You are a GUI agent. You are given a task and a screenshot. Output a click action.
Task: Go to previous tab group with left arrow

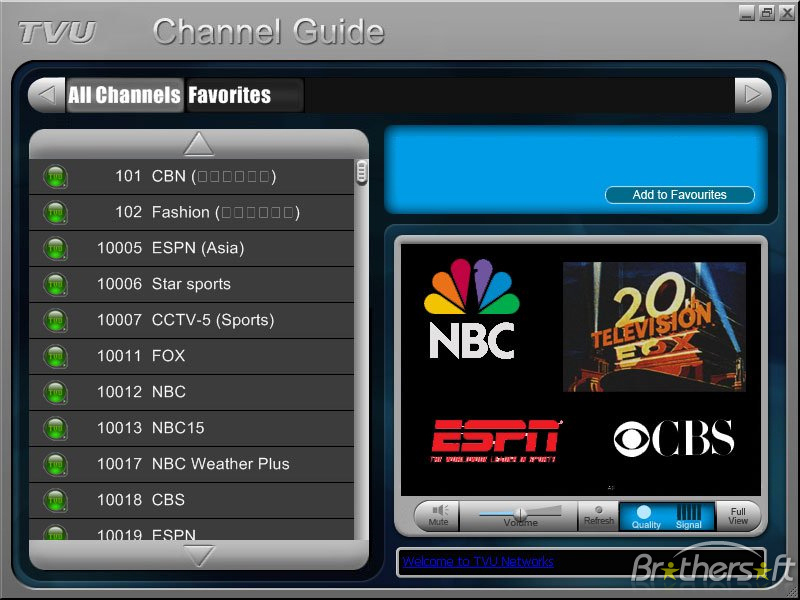click(46, 95)
